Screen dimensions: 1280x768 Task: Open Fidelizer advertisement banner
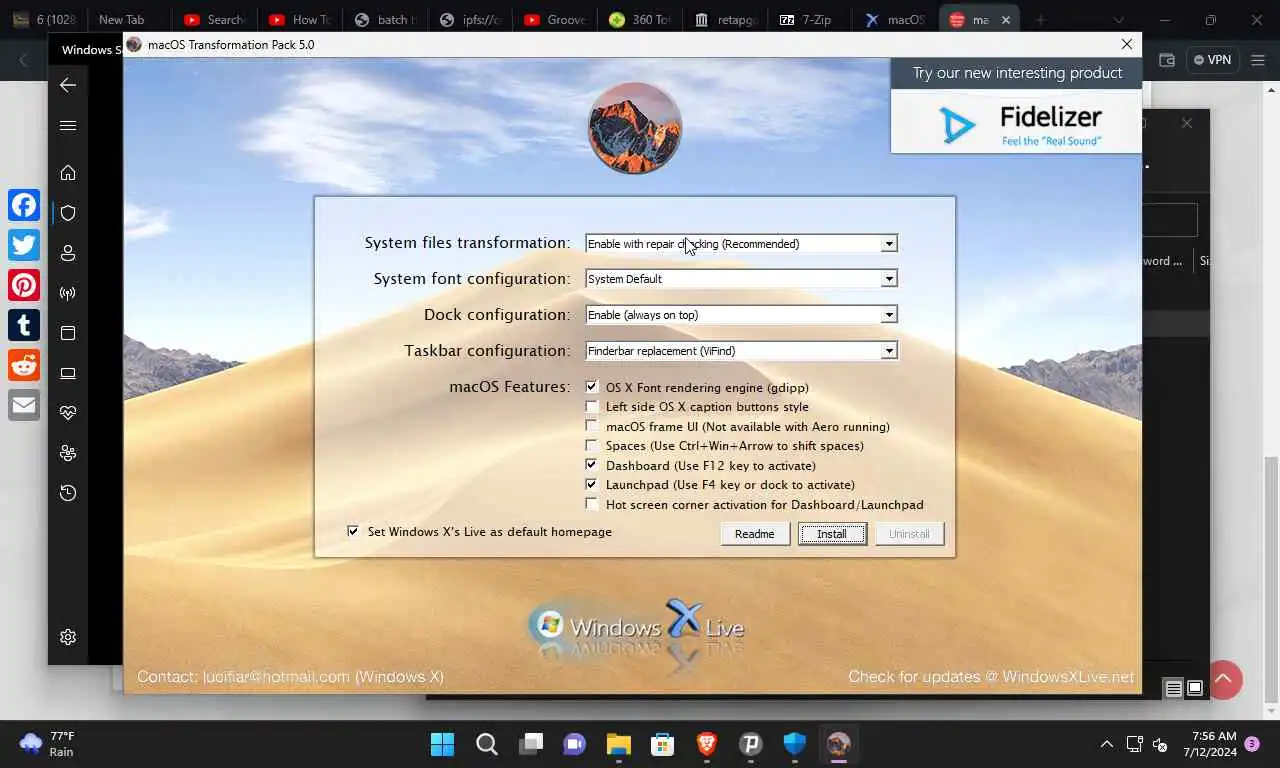pyautogui.click(x=1016, y=107)
